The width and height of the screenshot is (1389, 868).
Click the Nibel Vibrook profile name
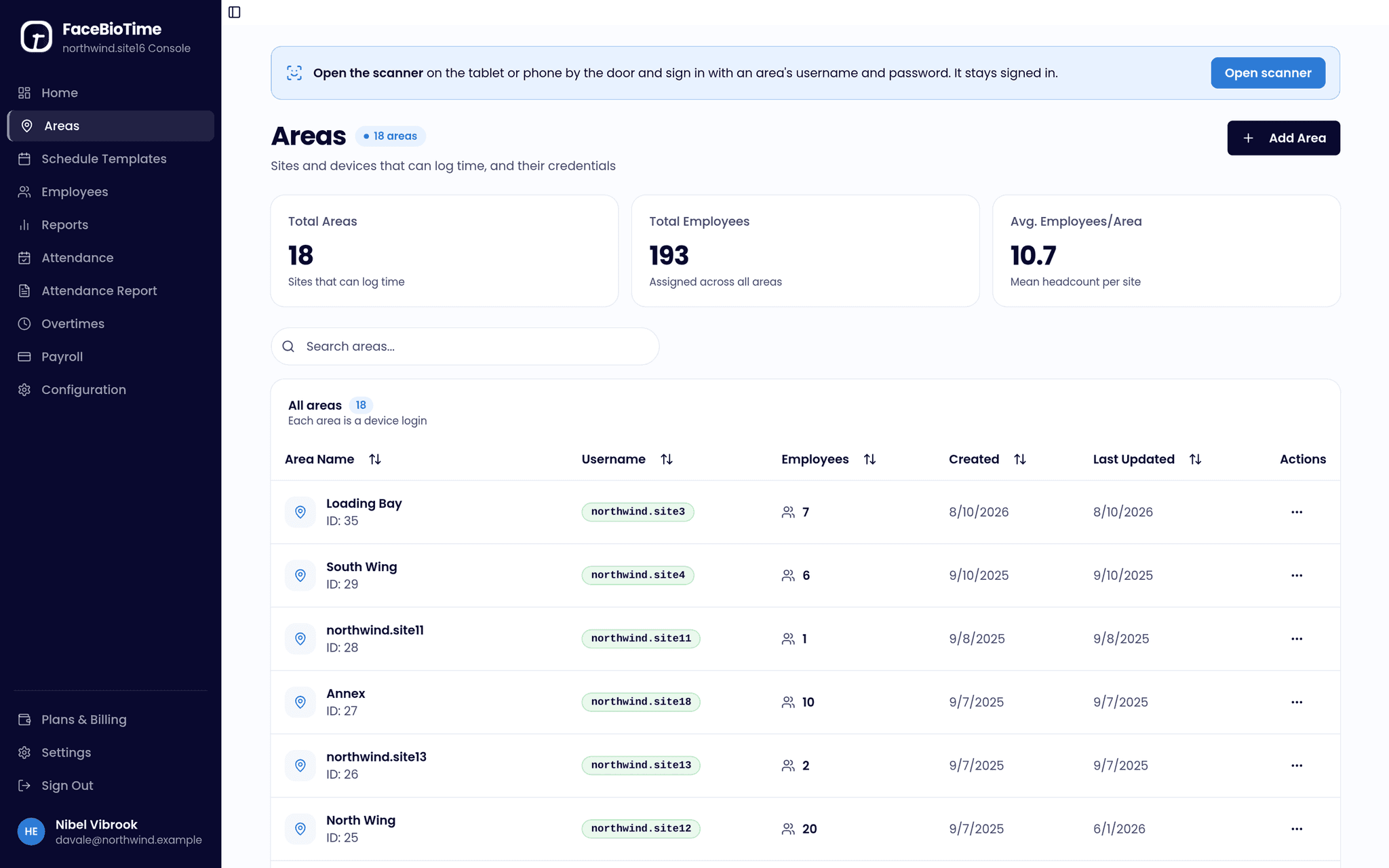point(96,825)
